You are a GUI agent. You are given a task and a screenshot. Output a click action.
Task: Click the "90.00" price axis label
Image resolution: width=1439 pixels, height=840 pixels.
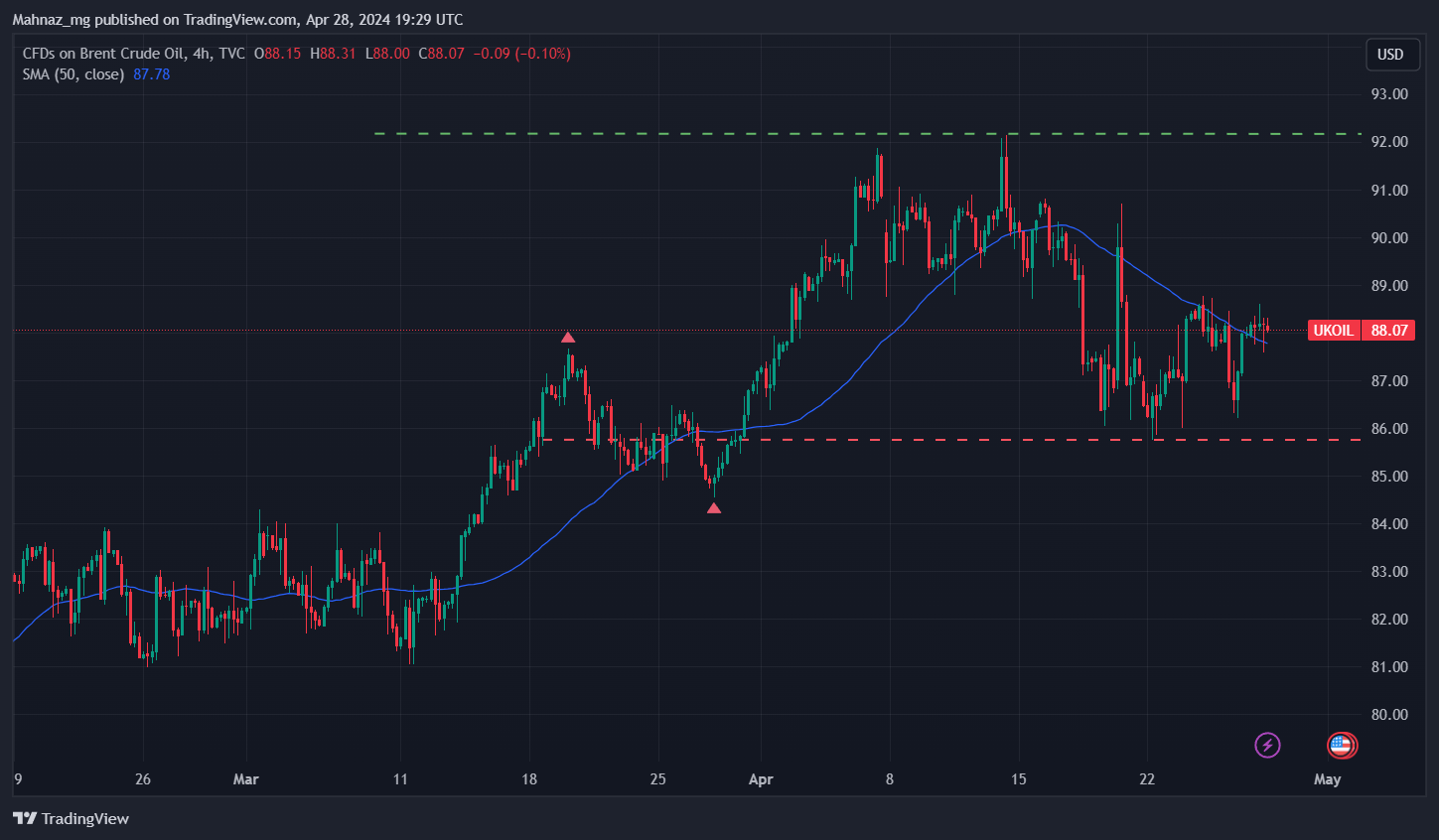1389,238
